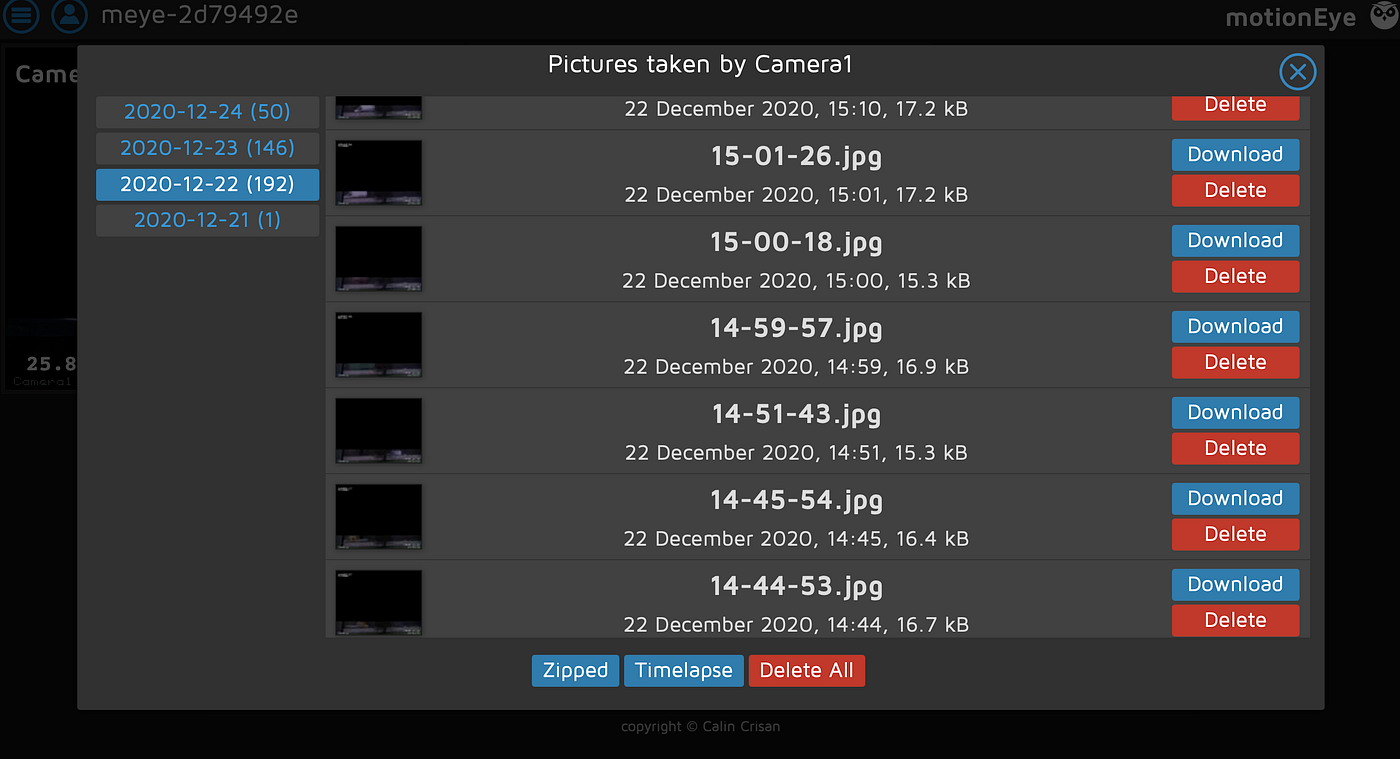This screenshot has height=759, width=1400.
Task: Download the picture 15-01-26.jpg
Action: point(1235,154)
